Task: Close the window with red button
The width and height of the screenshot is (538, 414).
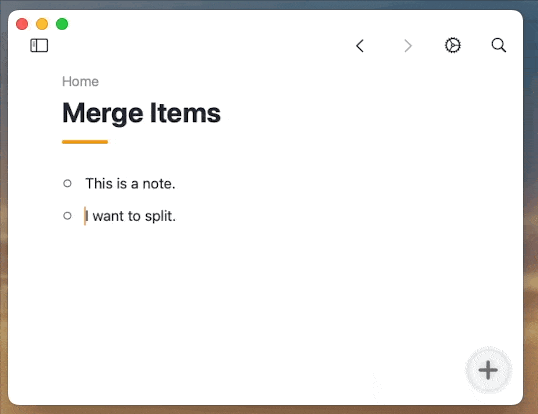Action: [x=22, y=24]
